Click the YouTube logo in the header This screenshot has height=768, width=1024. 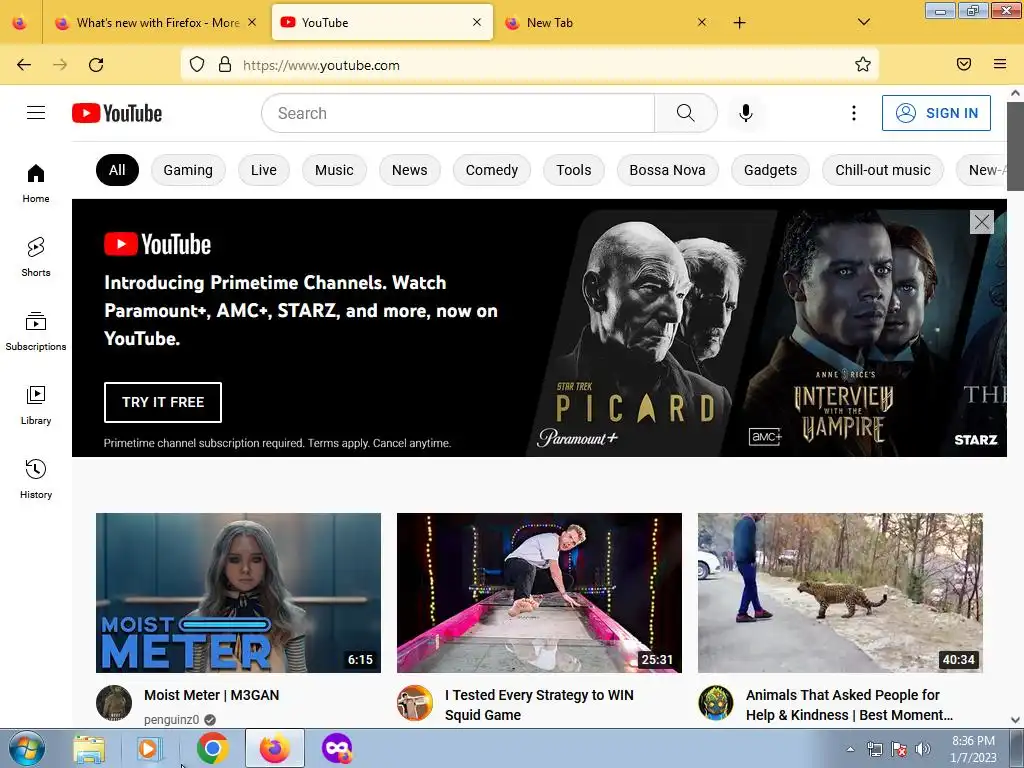point(117,113)
